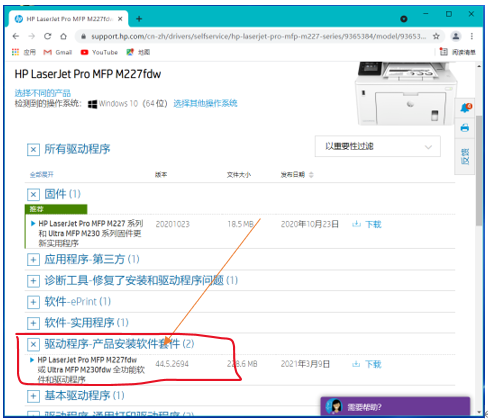The height and width of the screenshot is (420, 488).
Task: Click the site lock icon
Action: coord(83,36)
